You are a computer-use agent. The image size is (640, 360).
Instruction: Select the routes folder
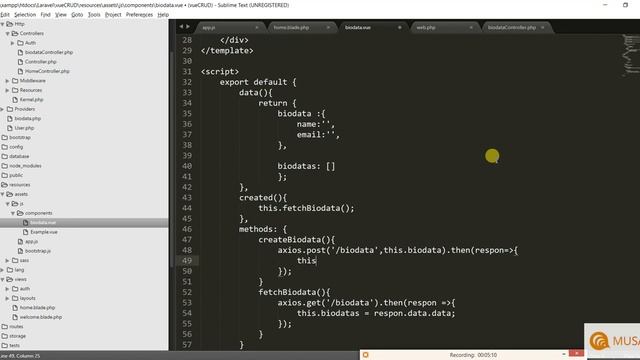[x=16, y=327]
